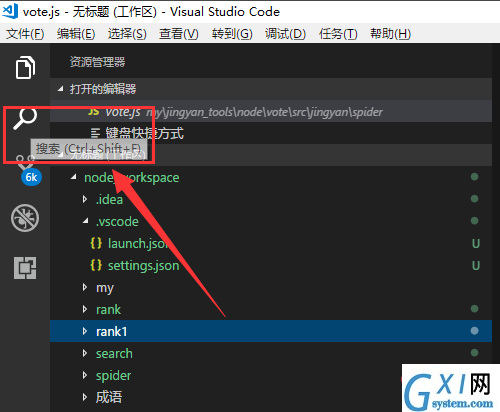Expand the .idea folder arrow
The height and width of the screenshot is (412, 500).
click(x=85, y=199)
